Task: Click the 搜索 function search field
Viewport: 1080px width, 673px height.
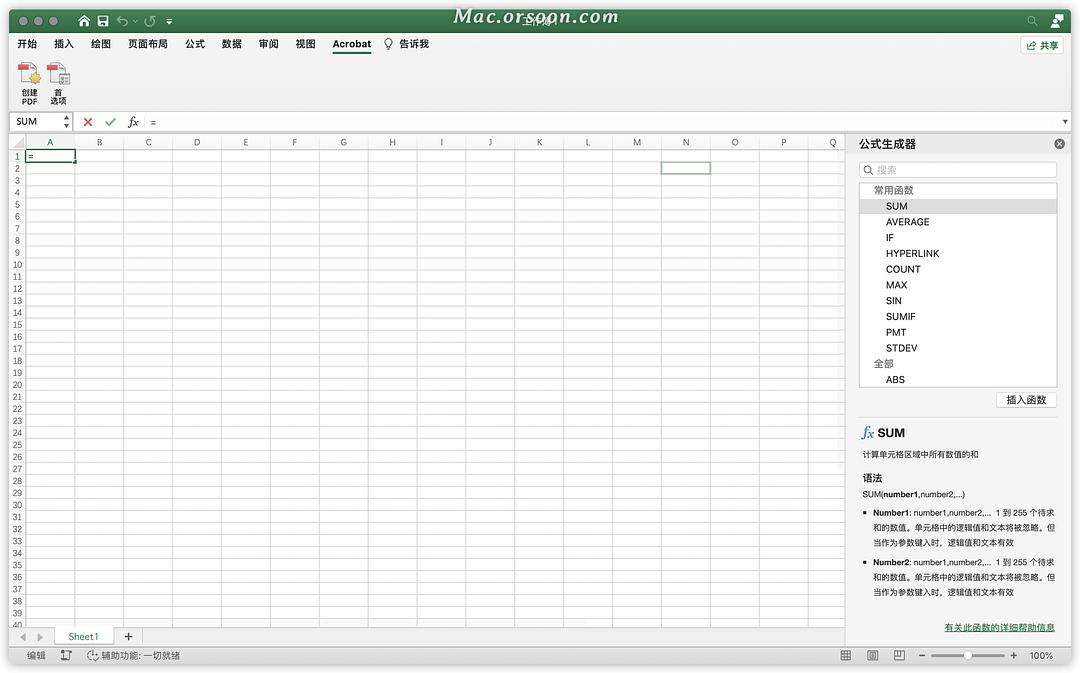Action: 958,170
